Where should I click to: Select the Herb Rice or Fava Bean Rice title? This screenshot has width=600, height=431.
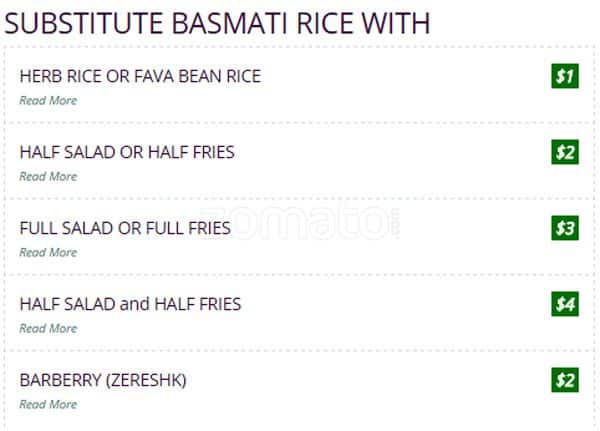pyautogui.click(x=140, y=76)
